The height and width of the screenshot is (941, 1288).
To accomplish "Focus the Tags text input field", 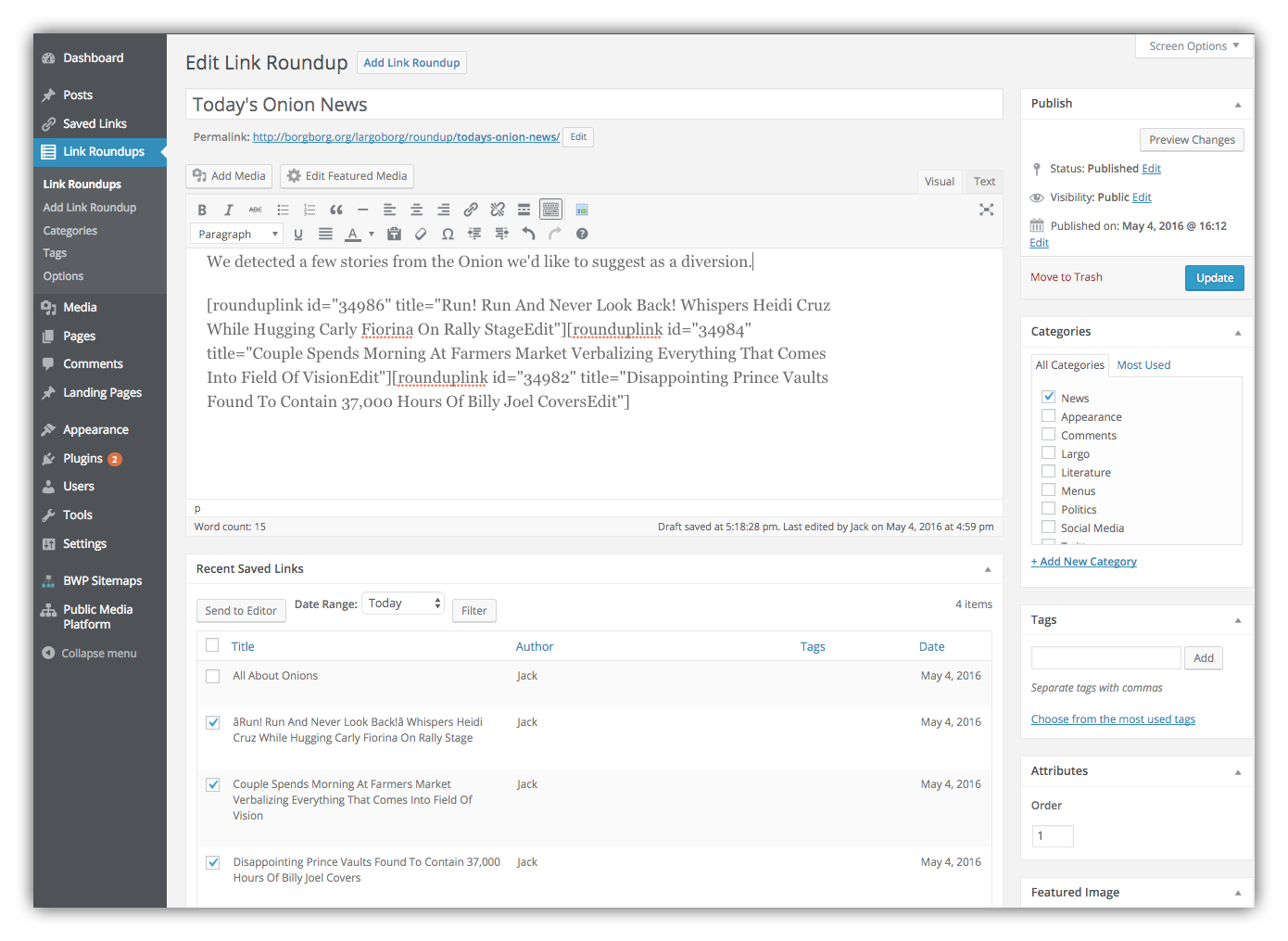I will 1105,658.
